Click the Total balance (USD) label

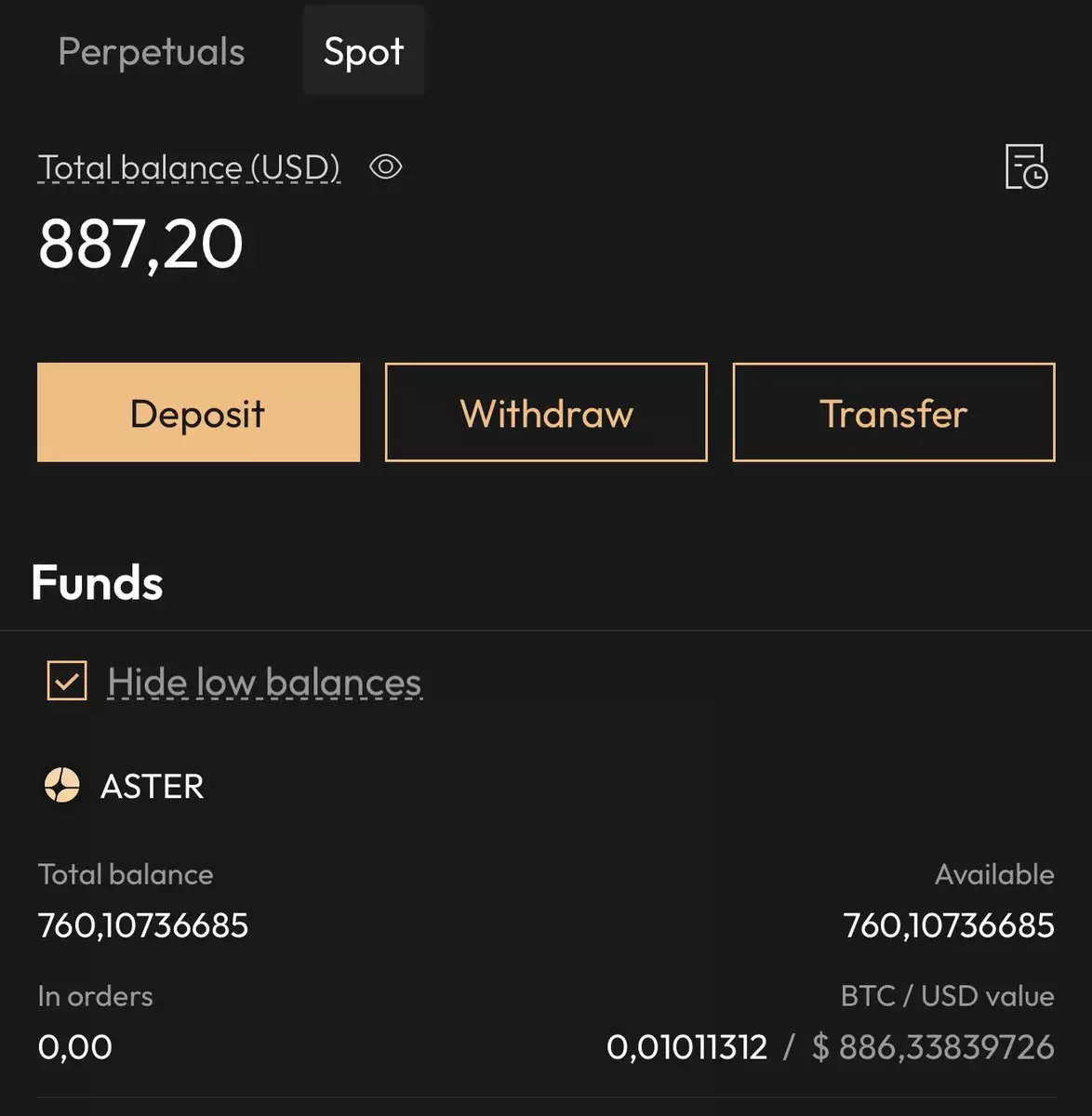[189, 167]
